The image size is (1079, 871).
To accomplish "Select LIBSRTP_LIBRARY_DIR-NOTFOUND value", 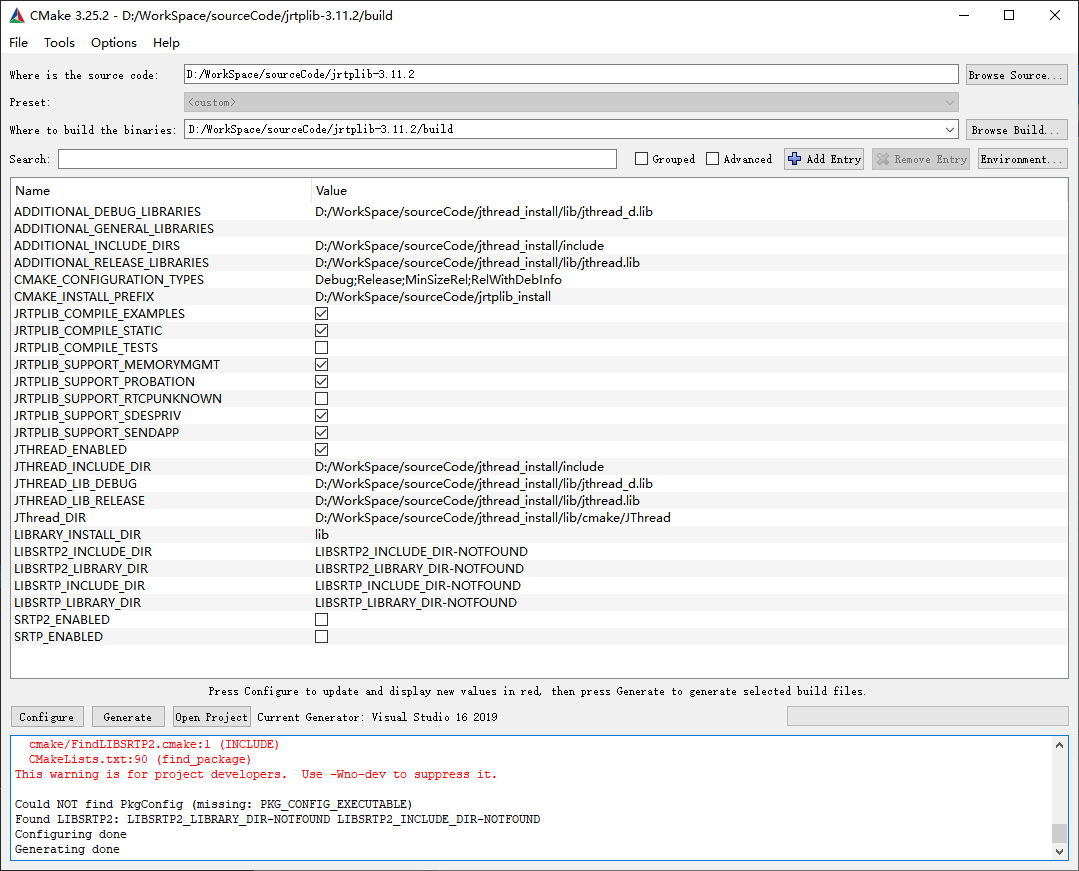I will 416,603.
